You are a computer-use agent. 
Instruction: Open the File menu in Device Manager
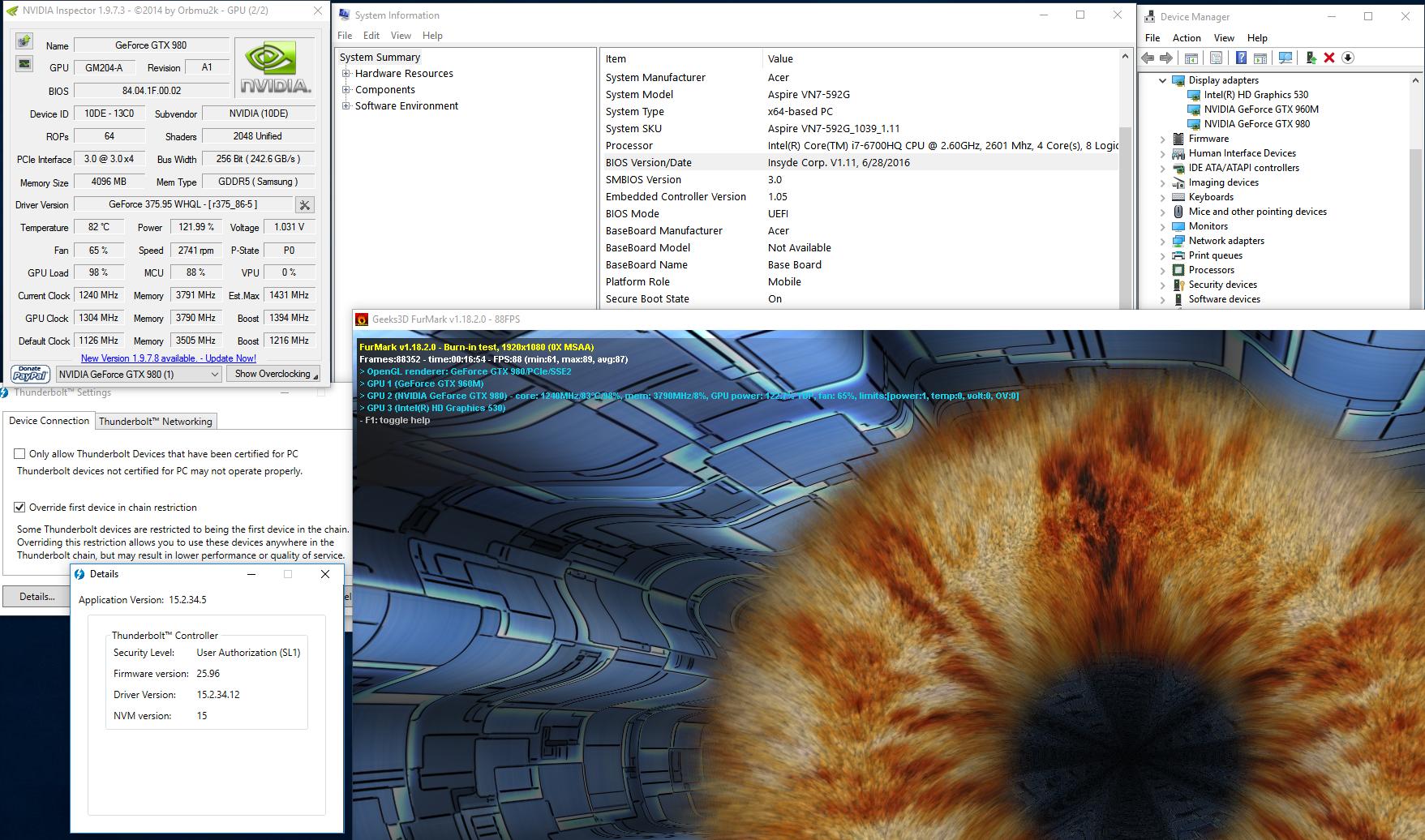(x=1152, y=38)
